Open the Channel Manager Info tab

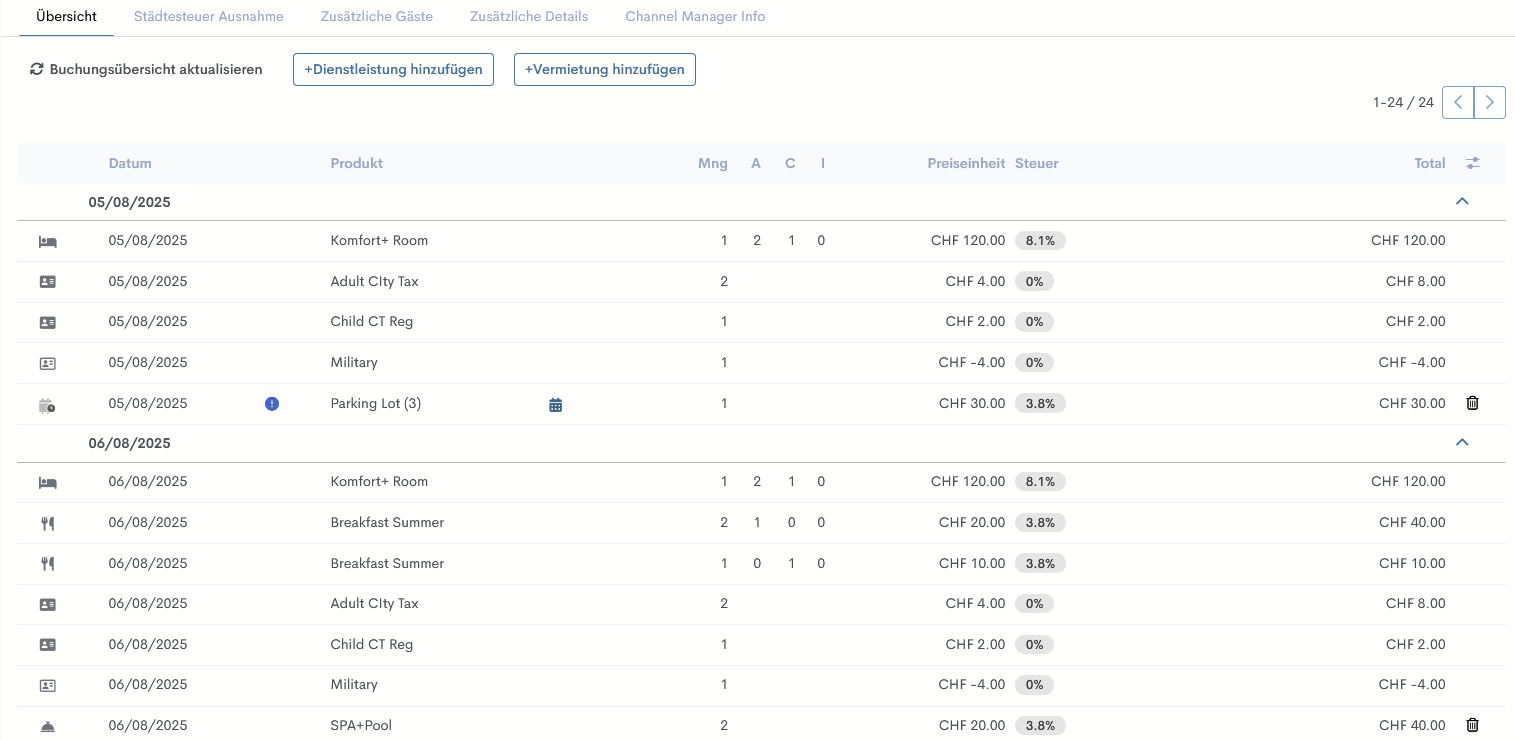[695, 17]
